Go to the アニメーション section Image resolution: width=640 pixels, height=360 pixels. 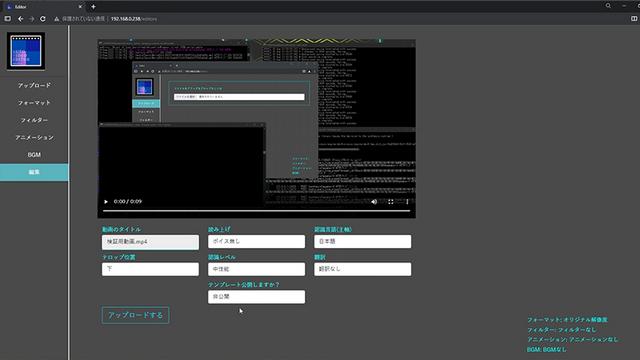tap(34, 138)
